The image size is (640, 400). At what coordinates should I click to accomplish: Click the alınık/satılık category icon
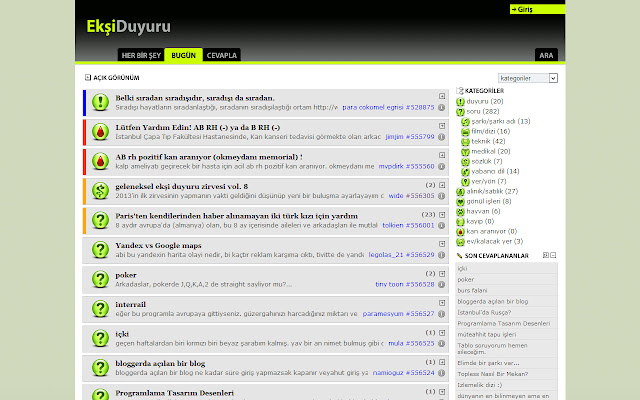[460, 191]
